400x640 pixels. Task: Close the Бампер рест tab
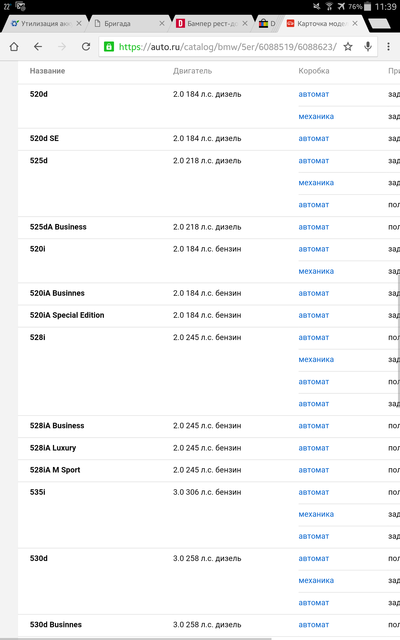point(244,23)
